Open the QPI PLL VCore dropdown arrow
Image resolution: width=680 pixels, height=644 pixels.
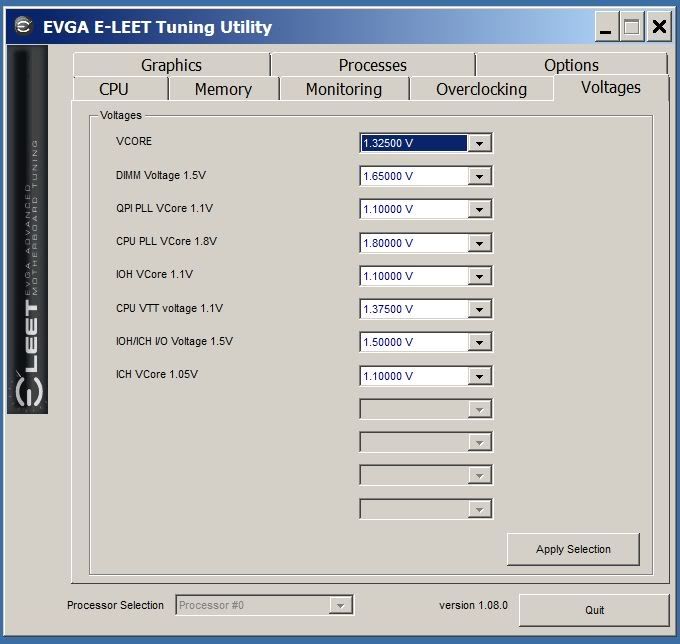coord(479,209)
